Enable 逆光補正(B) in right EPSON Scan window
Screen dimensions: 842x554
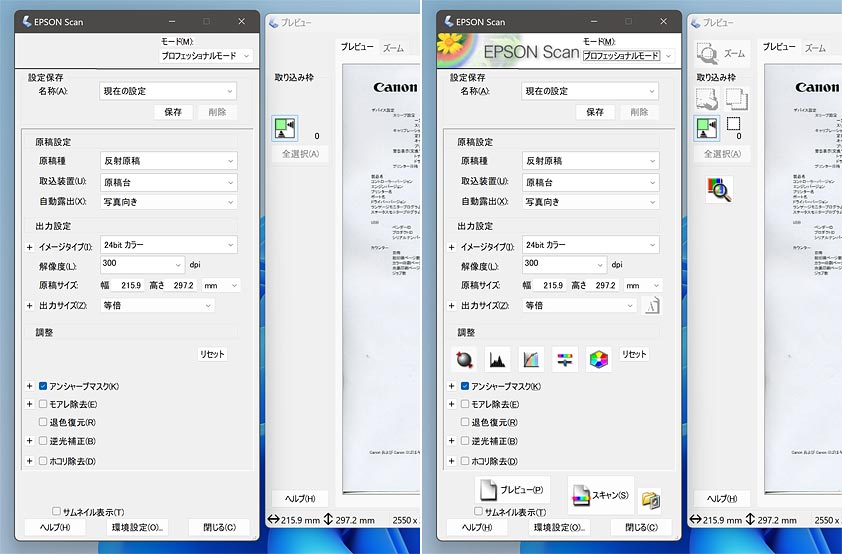point(465,441)
